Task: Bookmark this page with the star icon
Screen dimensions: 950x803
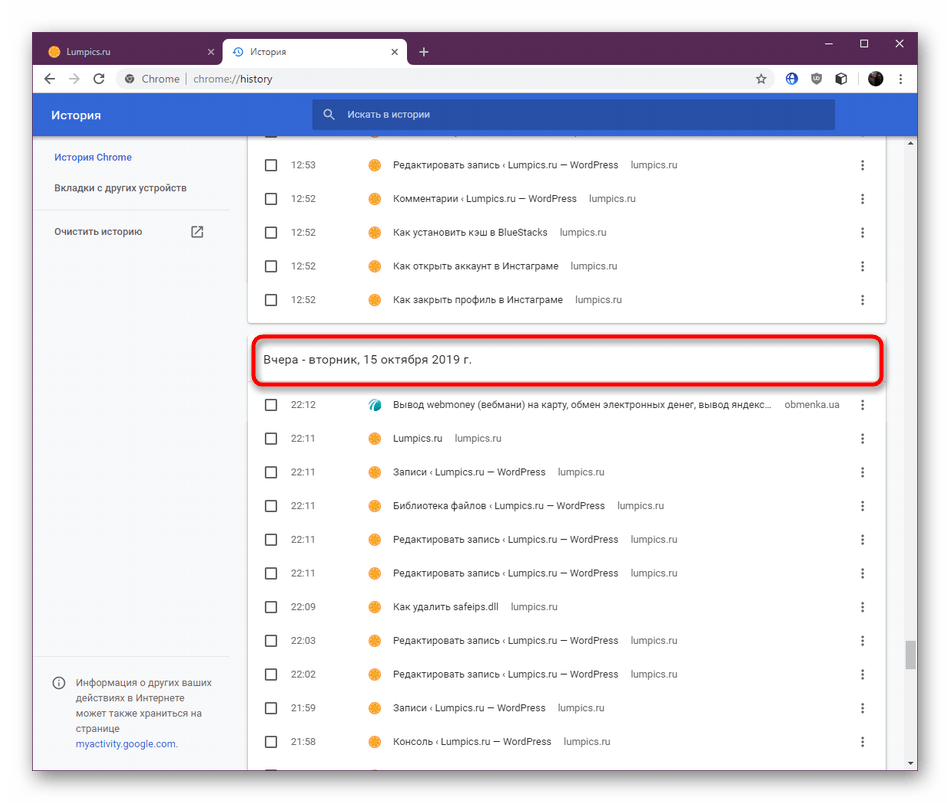Action: point(761,79)
